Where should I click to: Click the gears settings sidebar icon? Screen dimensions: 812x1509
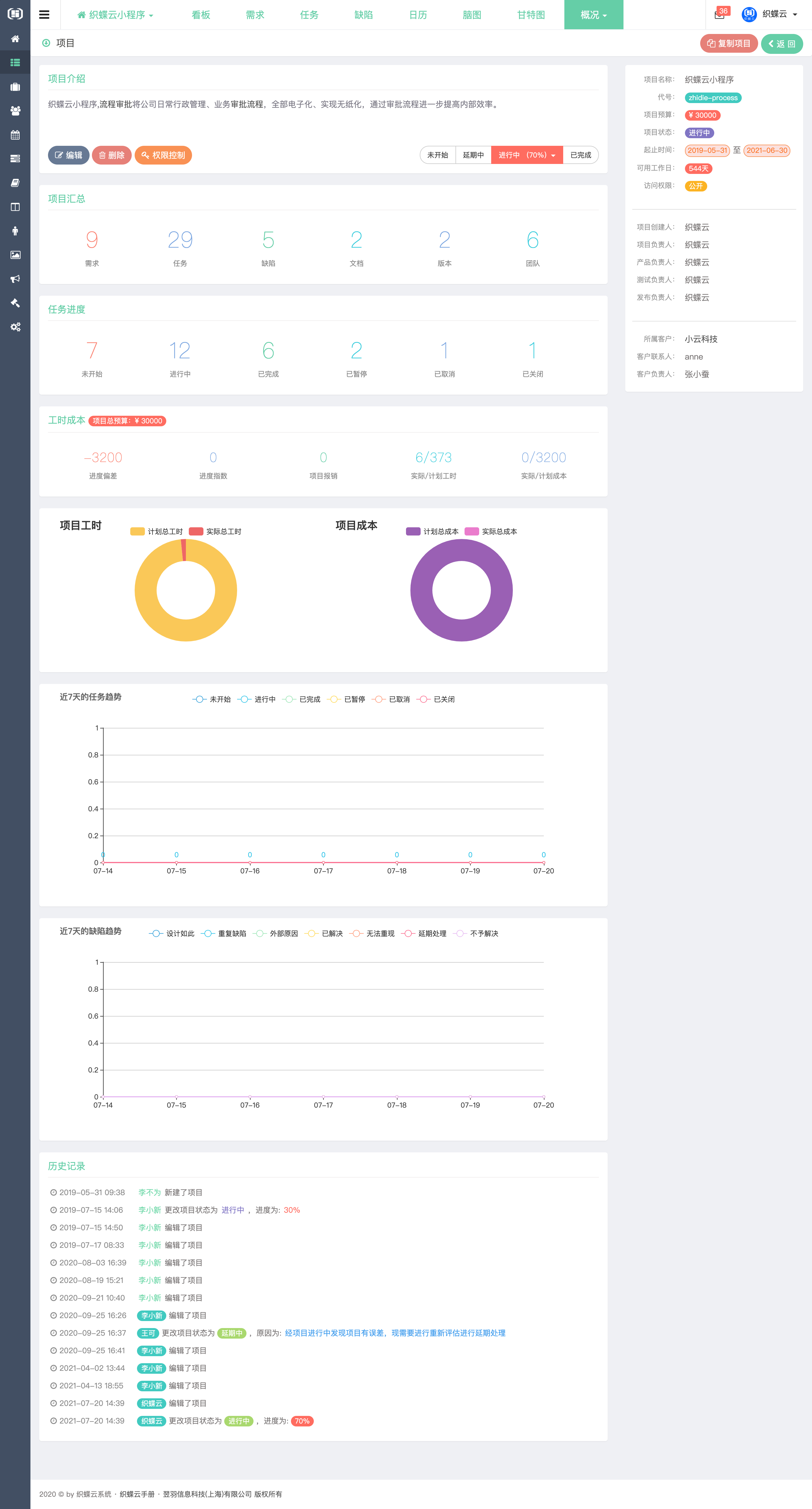tap(15, 327)
